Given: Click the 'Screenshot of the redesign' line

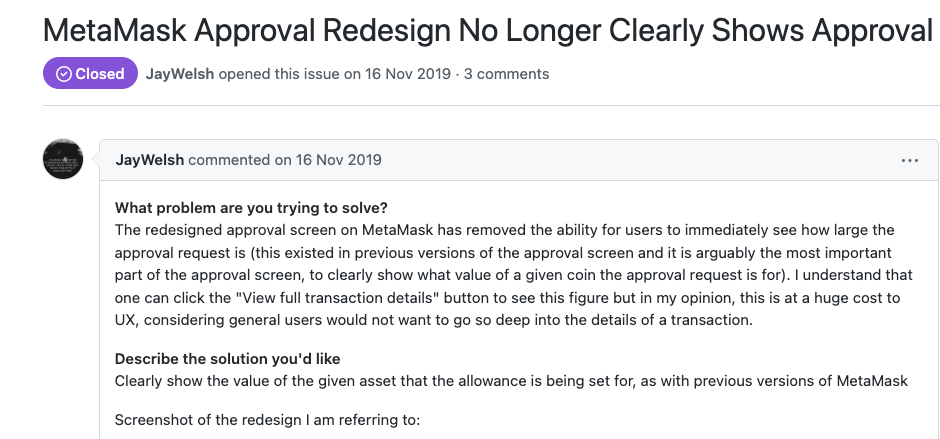Looking at the screenshot, I should pos(268,419).
